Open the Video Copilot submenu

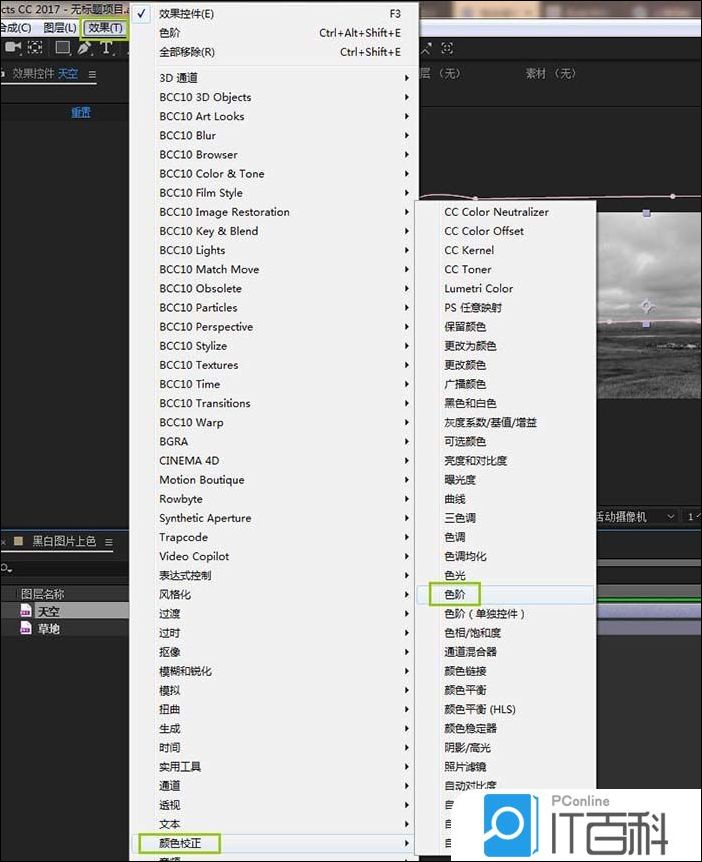(x=273, y=556)
